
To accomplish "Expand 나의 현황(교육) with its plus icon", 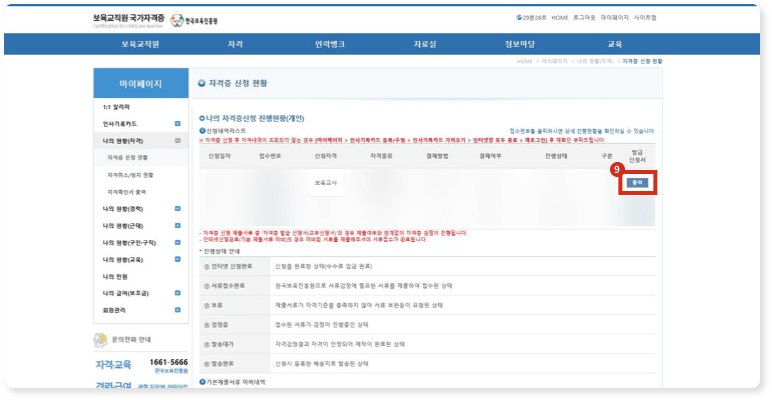I will [178, 260].
